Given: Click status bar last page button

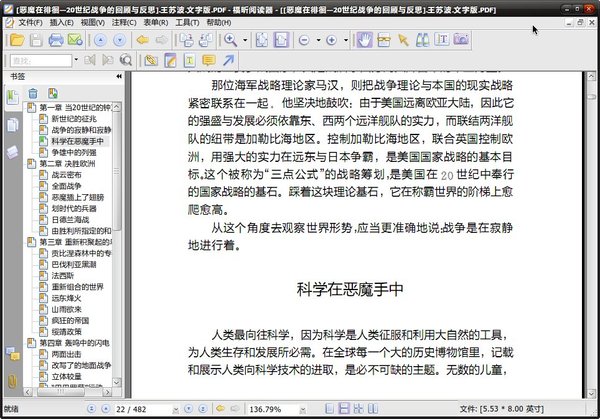Looking at the screenshot, I should [x=203, y=409].
